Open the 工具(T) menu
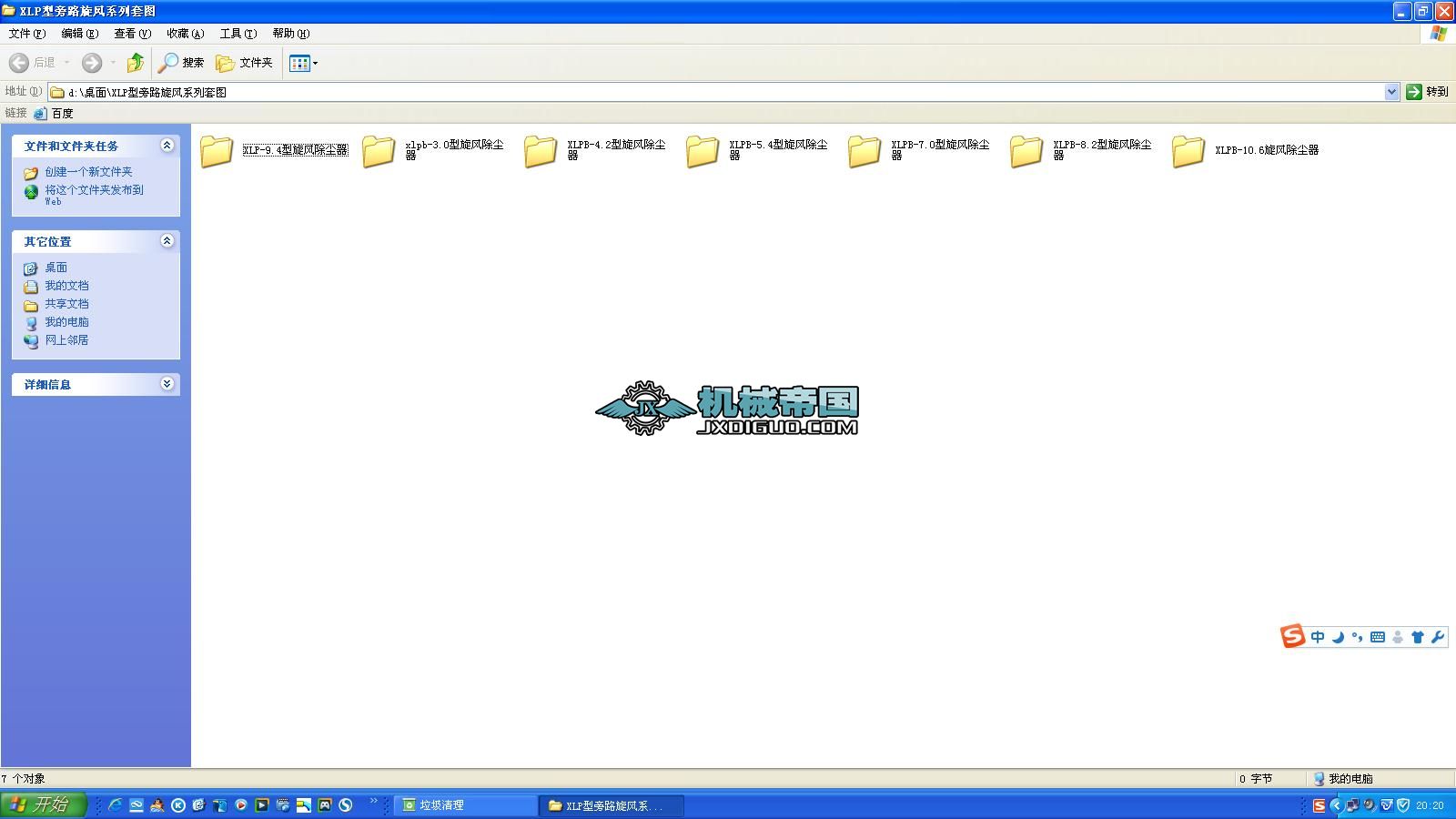Viewport: 1456px width, 819px height. click(x=238, y=34)
